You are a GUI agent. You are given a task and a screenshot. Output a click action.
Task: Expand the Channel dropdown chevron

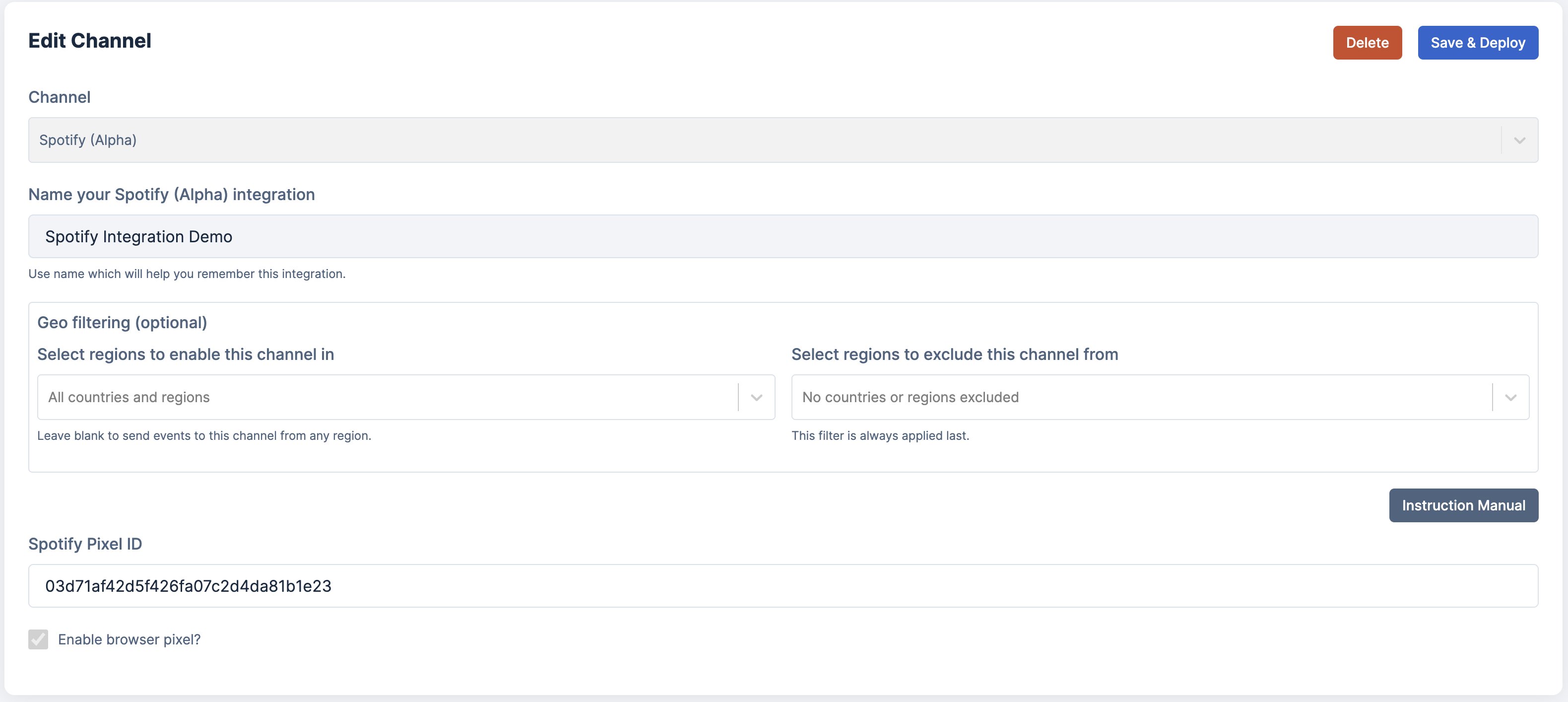click(x=1519, y=140)
